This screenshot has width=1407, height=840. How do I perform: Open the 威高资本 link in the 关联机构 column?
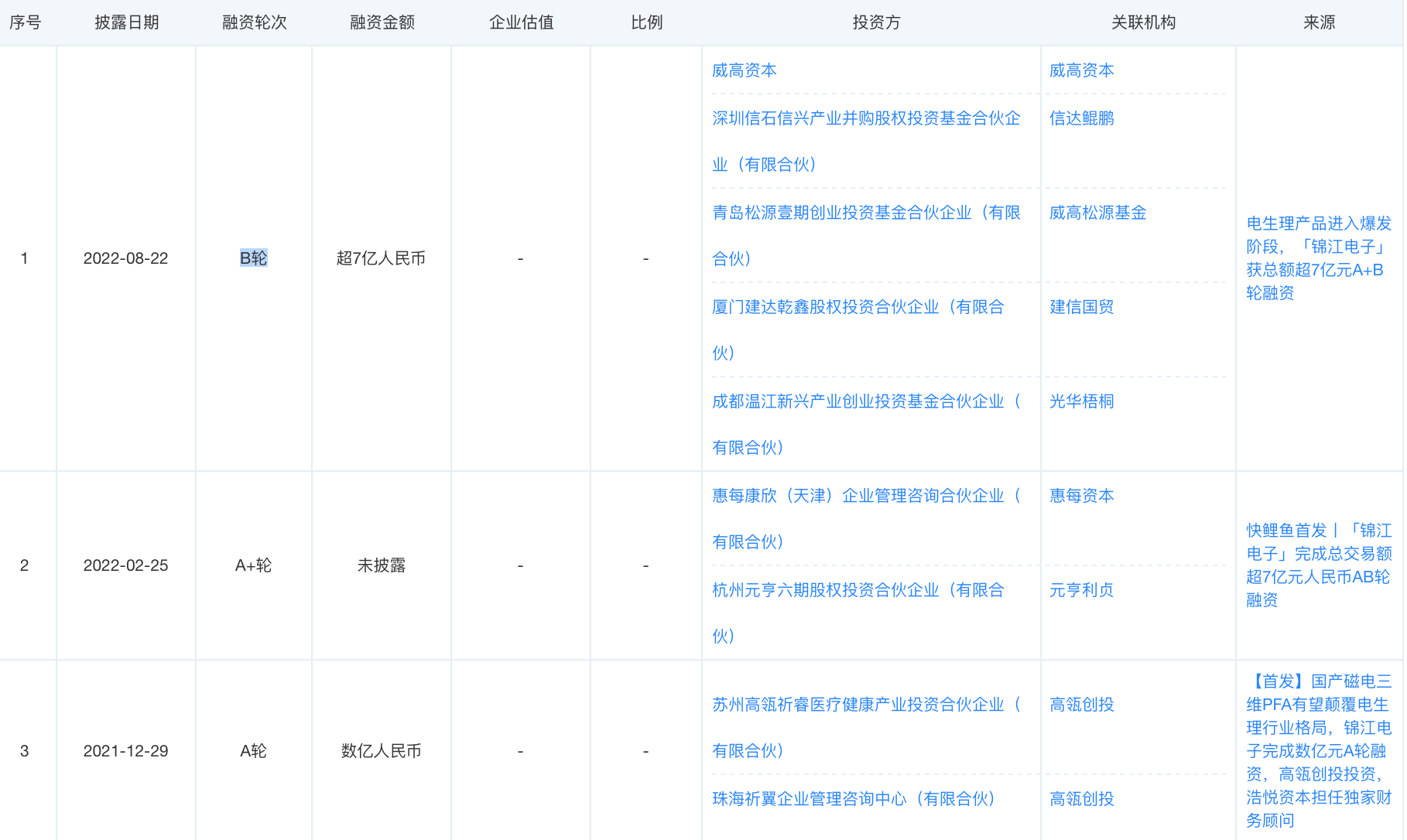point(1081,70)
